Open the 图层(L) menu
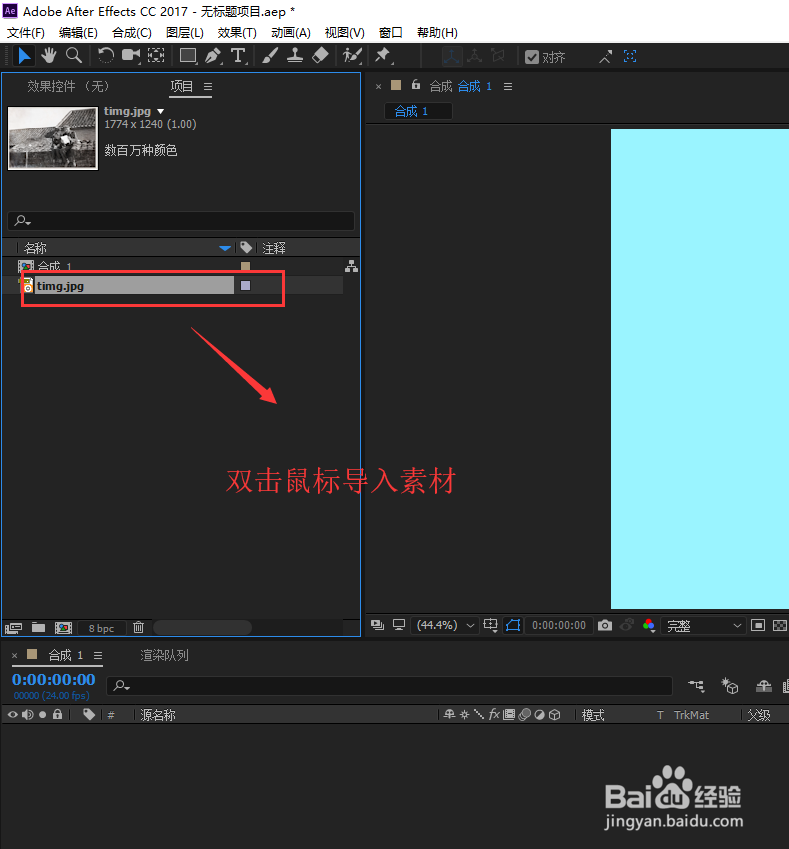 pos(185,33)
